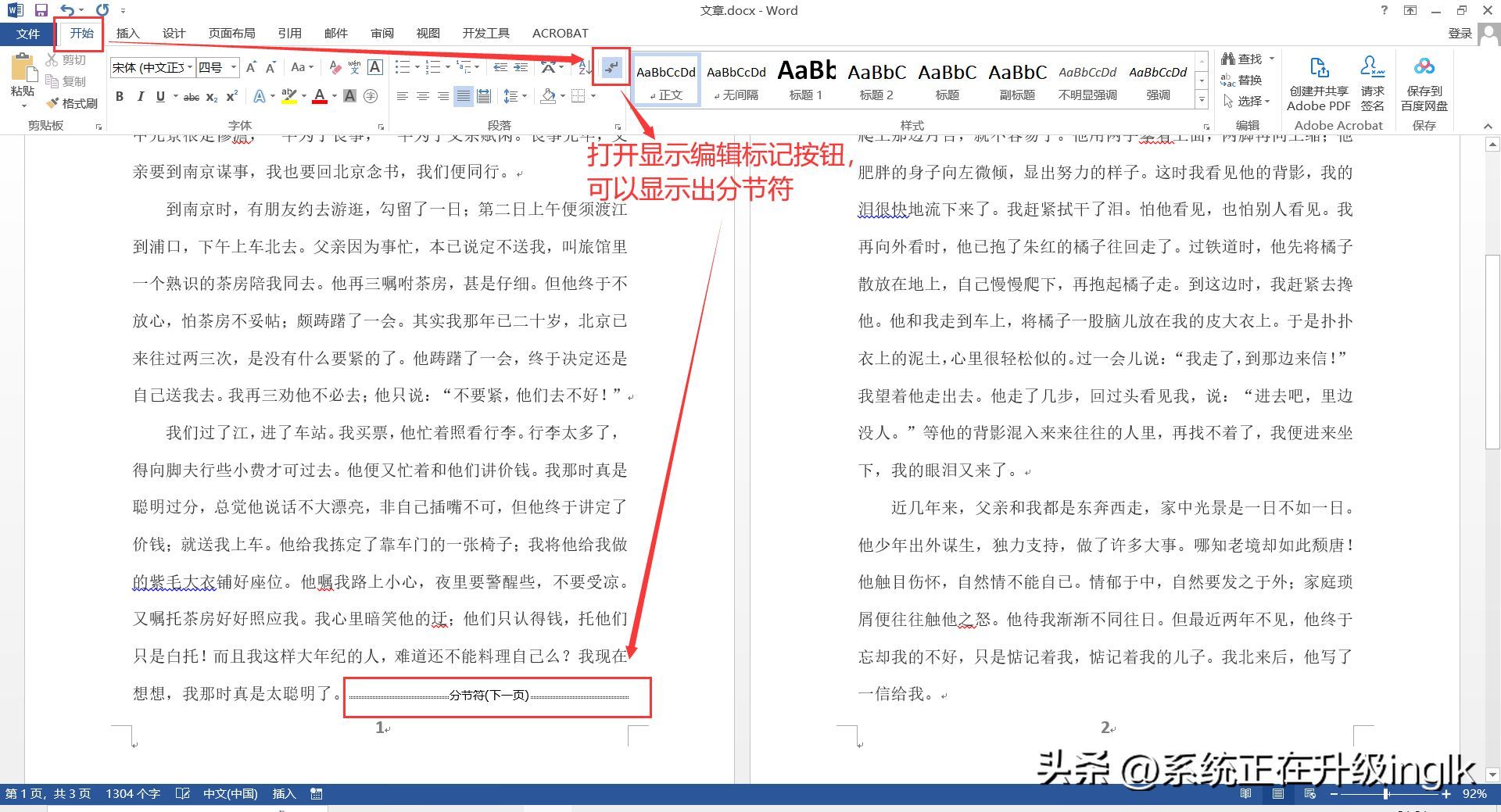Screen dimensions: 1501x812
Task: Click the Sort (A-Z) icon
Action: click(x=585, y=68)
